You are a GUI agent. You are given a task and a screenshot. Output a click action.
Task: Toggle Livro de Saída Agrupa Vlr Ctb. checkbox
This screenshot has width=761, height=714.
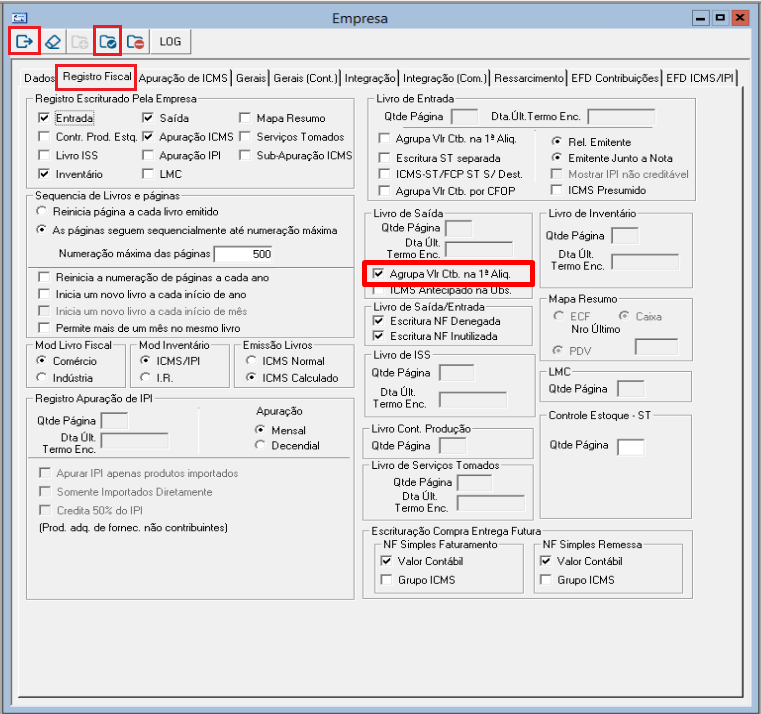[x=378, y=273]
